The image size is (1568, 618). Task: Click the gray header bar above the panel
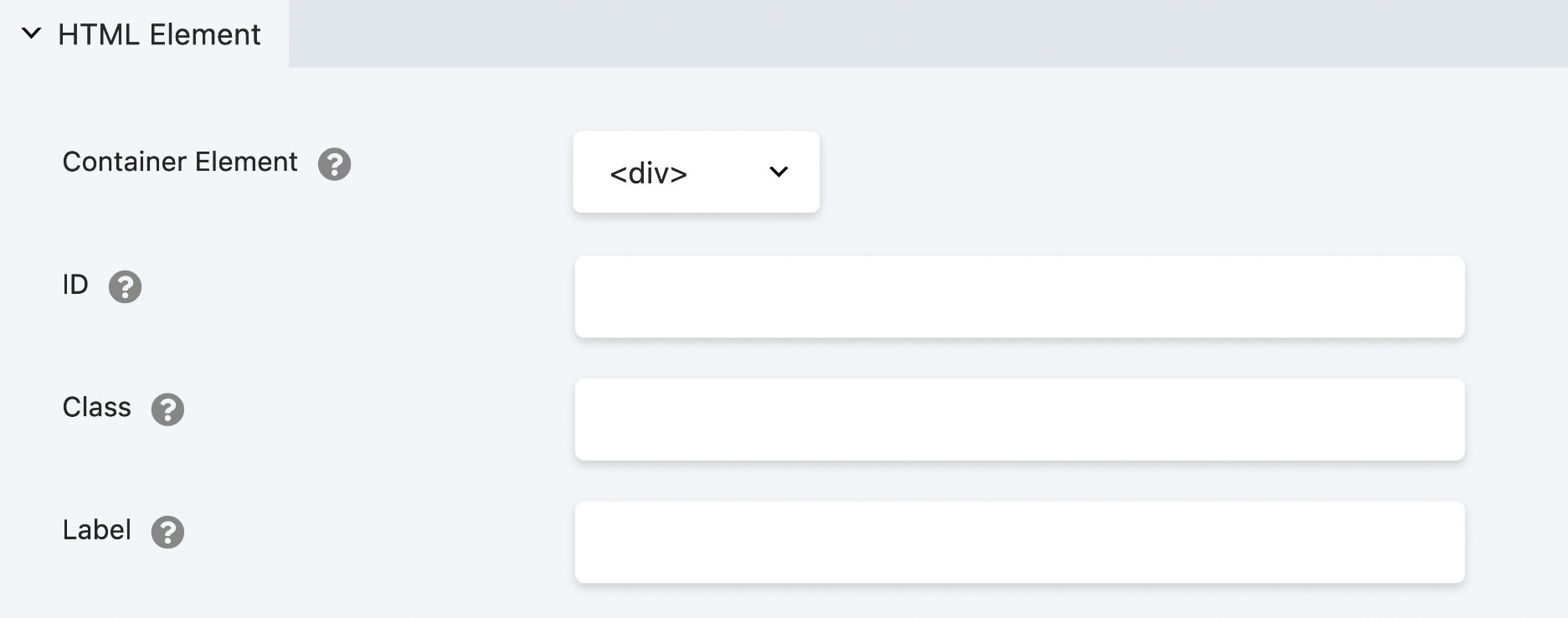pyautogui.click(x=921, y=33)
